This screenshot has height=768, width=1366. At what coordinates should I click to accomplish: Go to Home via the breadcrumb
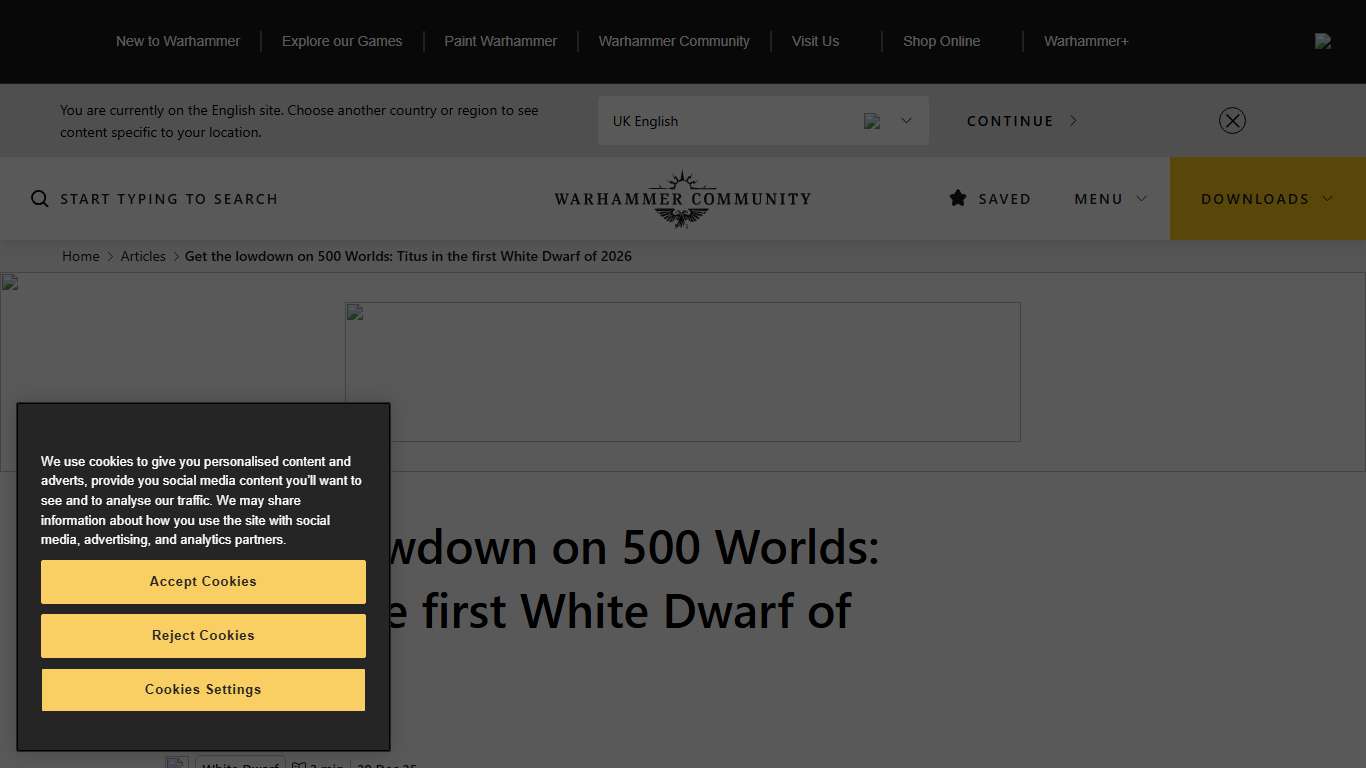pyautogui.click(x=81, y=256)
